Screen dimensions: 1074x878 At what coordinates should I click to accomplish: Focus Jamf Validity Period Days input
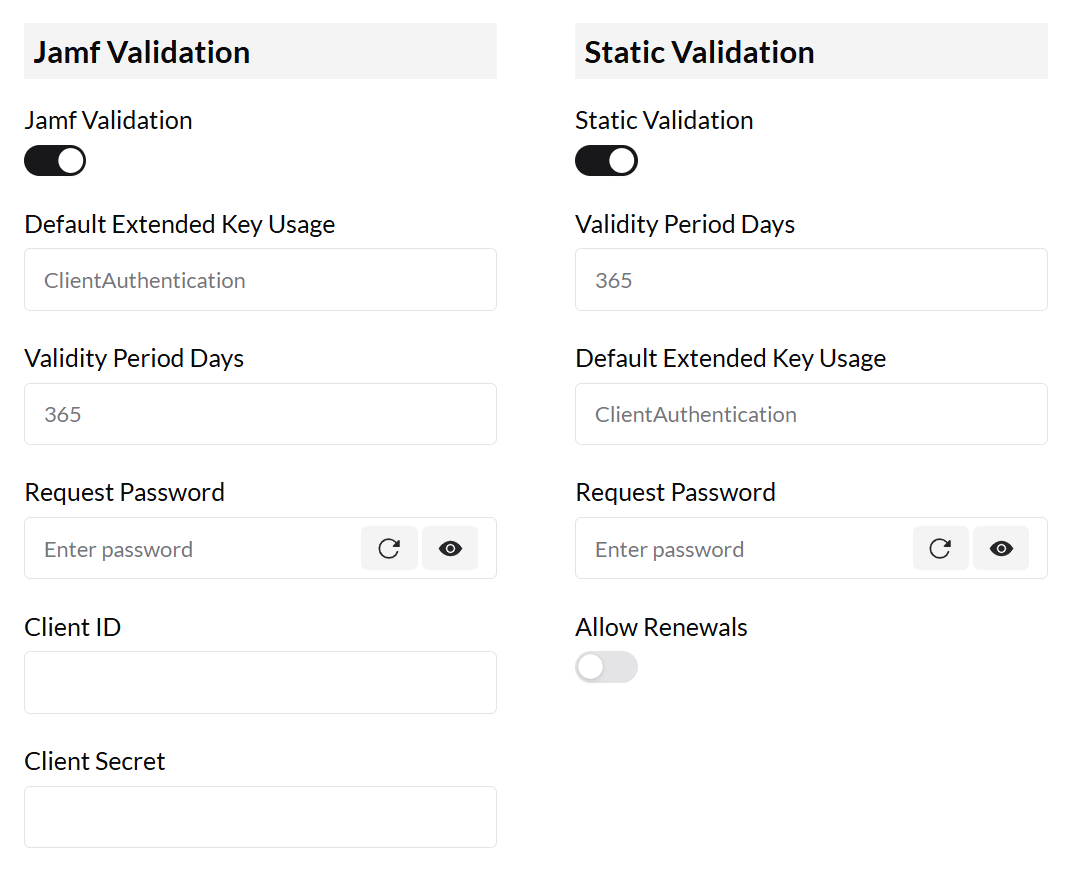(260, 414)
